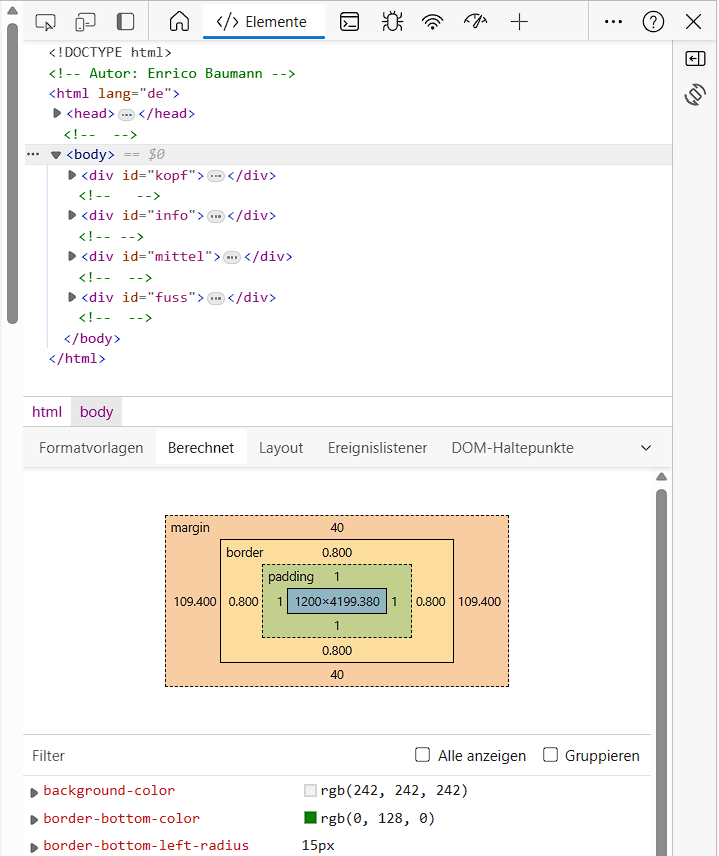Click into the Filter input field
Image resolution: width=719 pixels, height=856 pixels.
pos(200,756)
